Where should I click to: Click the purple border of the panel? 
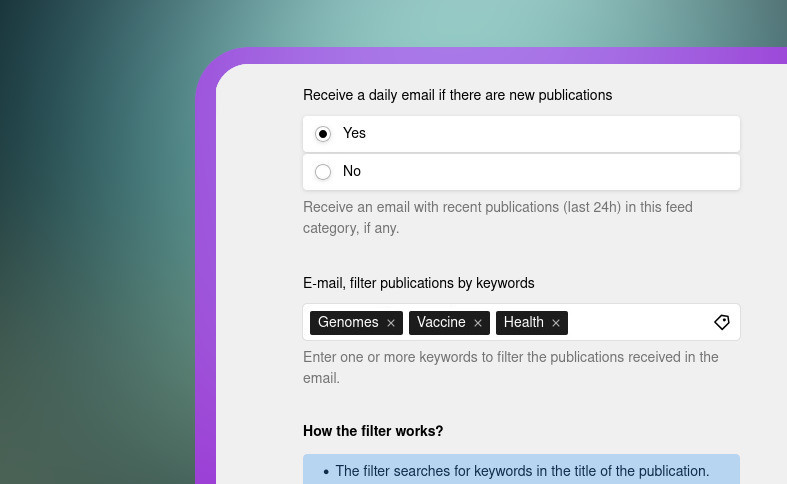(205, 300)
